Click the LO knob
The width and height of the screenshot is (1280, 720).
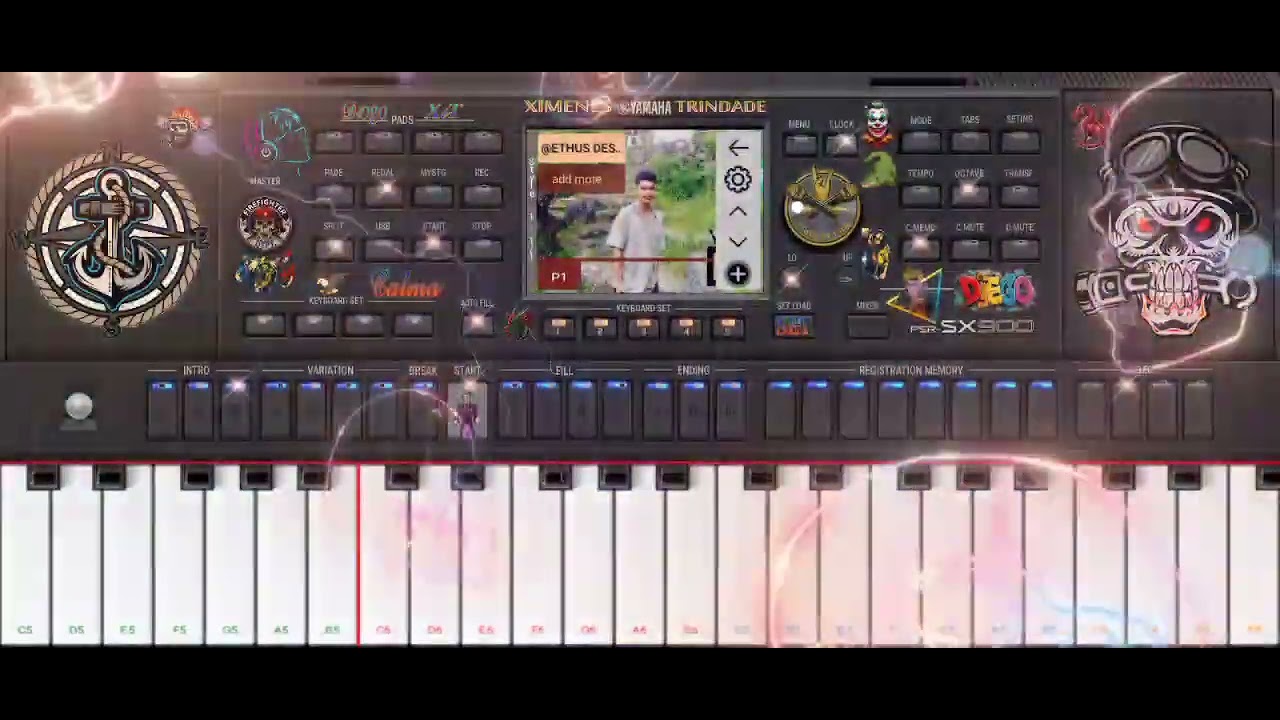click(791, 277)
